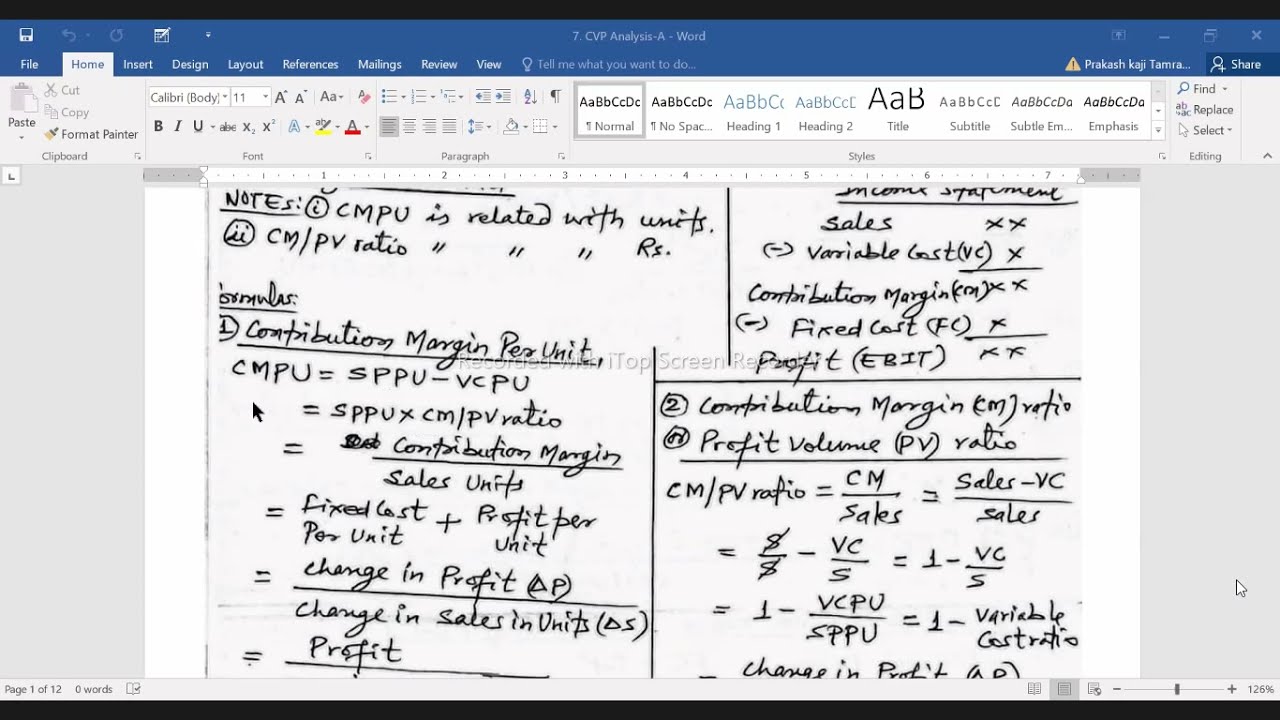This screenshot has width=1280, height=720.
Task: Switch to the Design tab
Action: (190, 64)
